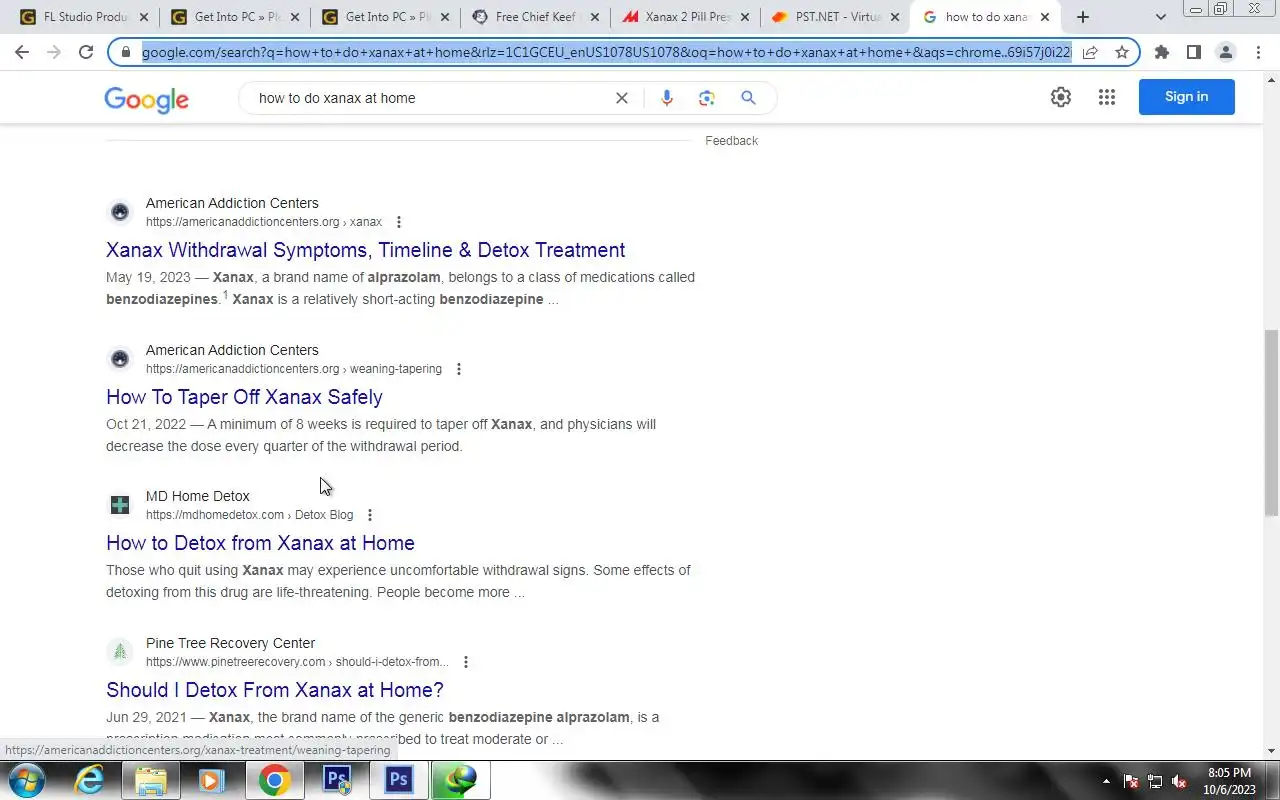Image resolution: width=1280 pixels, height=800 pixels.
Task: Click the MD Home Detox favicon
Action: click(x=120, y=505)
